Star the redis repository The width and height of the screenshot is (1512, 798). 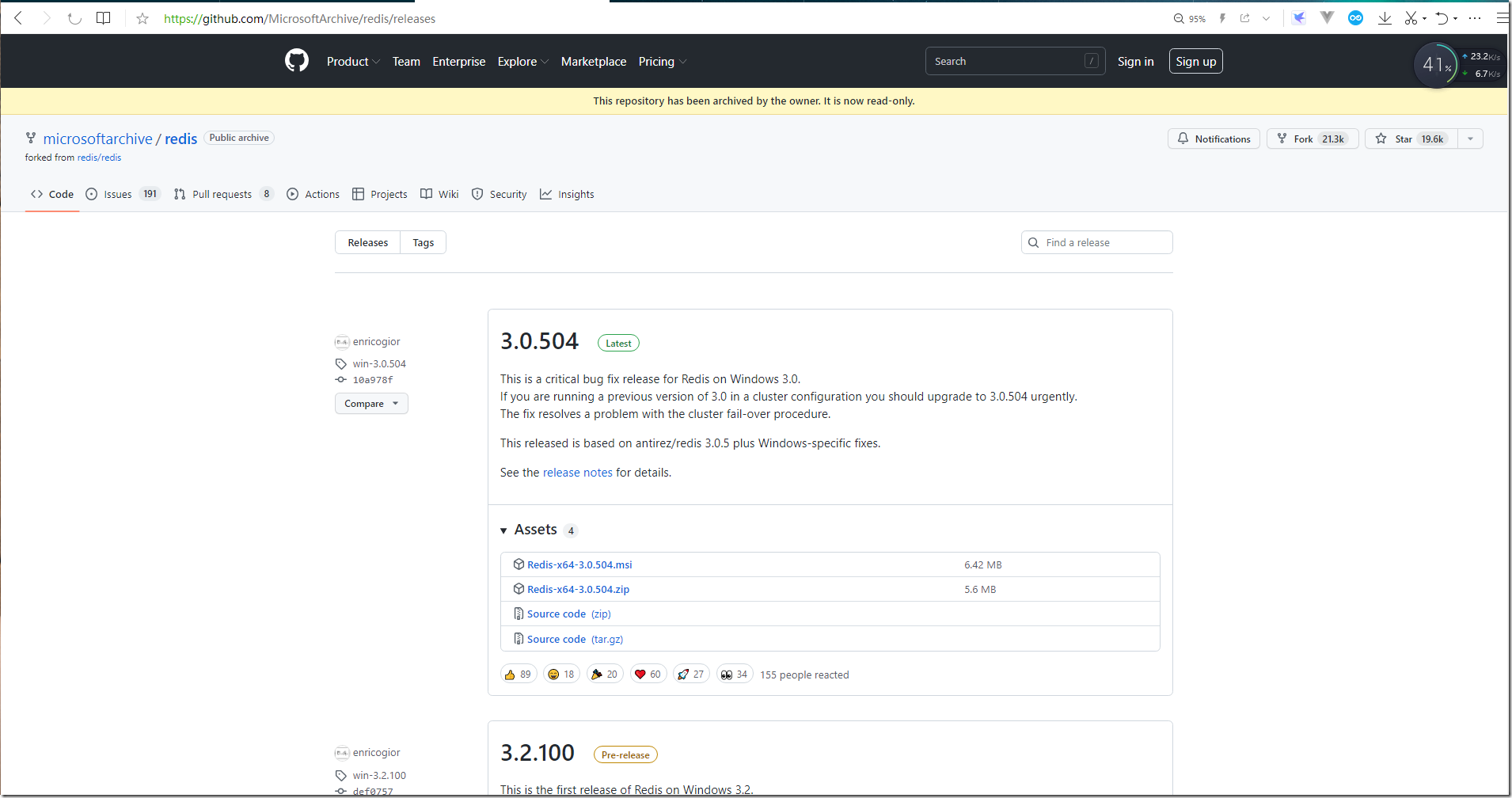(1411, 139)
